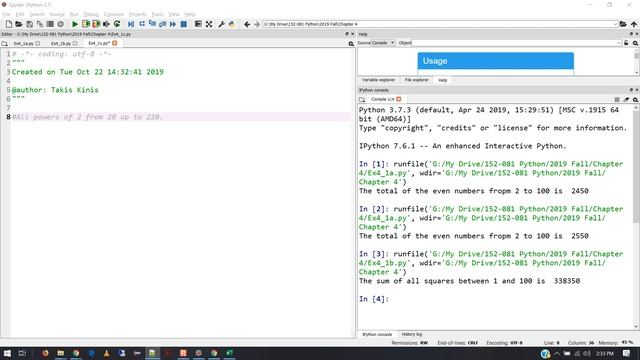This screenshot has height=360, width=640.
Task: Open the Windows notification center
Action: tap(627, 353)
